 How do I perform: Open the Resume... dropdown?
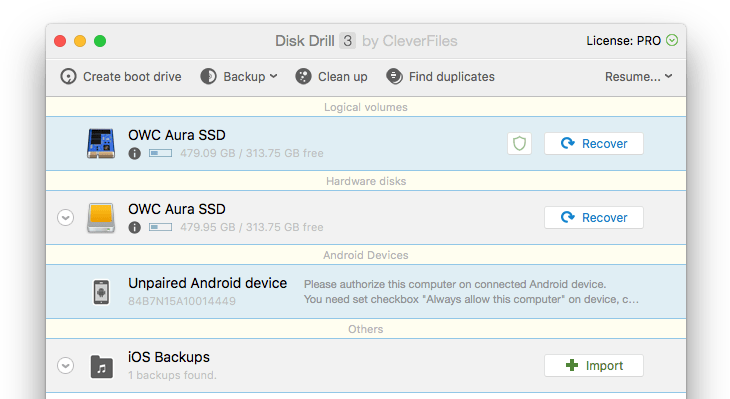(x=638, y=77)
